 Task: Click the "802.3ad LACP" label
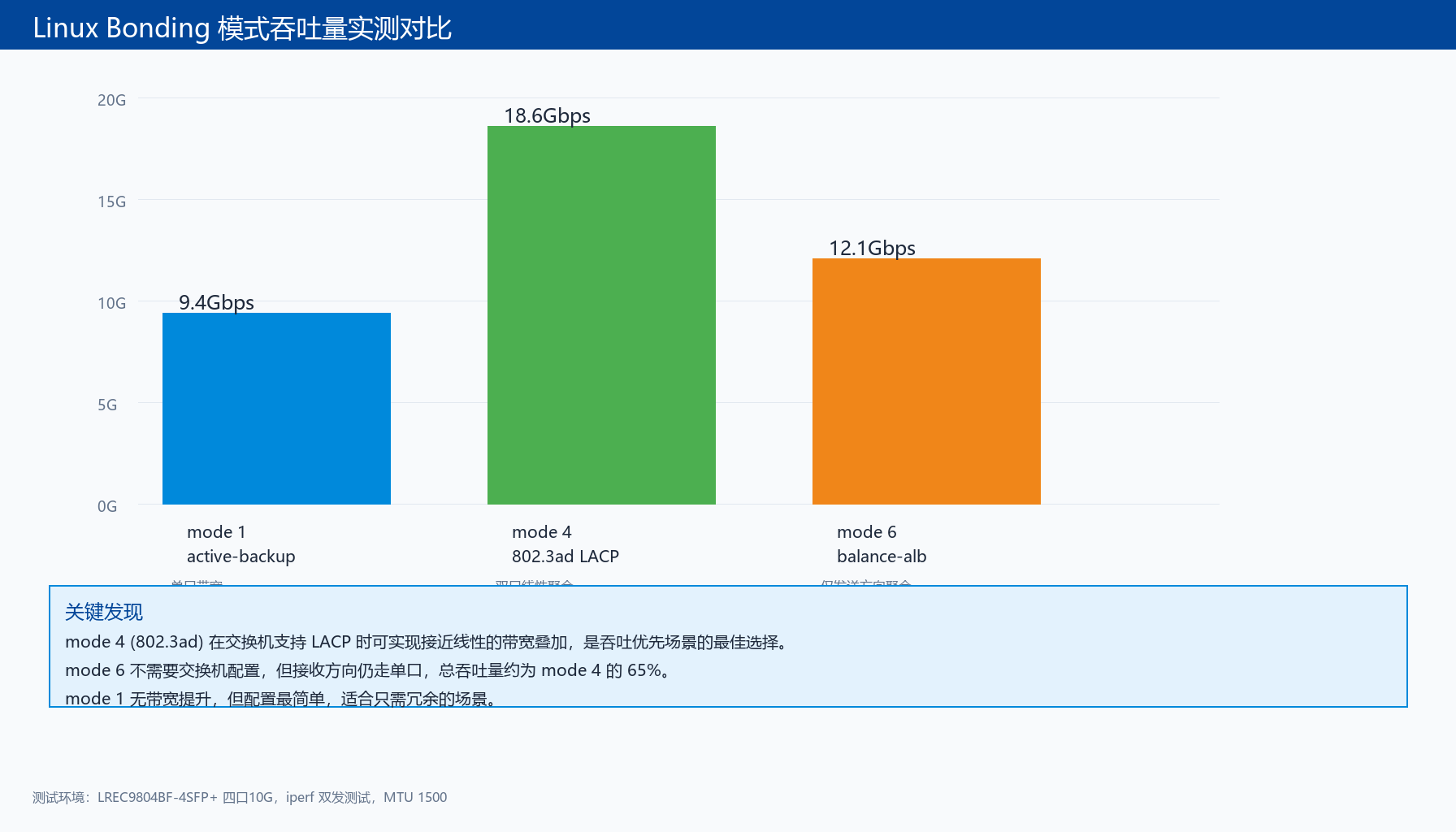click(x=565, y=557)
